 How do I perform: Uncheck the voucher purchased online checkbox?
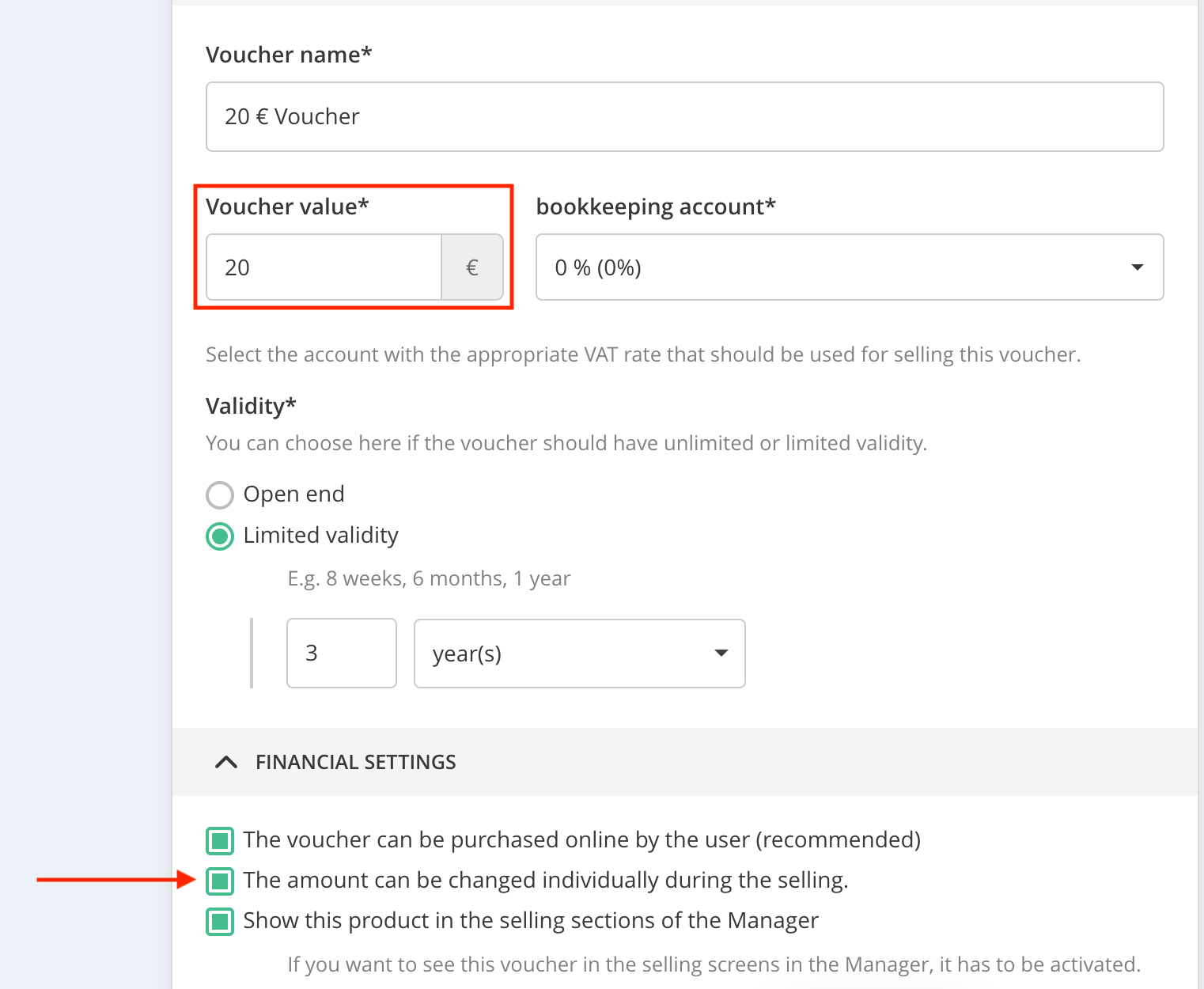[220, 840]
